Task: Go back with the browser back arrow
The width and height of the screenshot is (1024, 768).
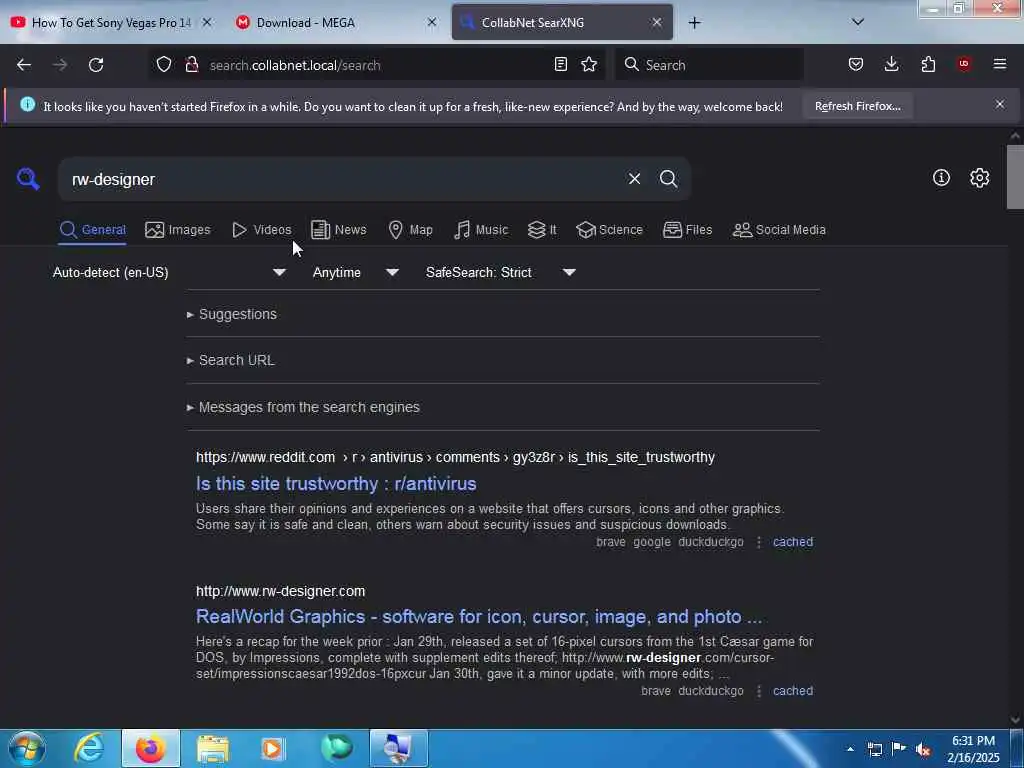Action: [24, 65]
